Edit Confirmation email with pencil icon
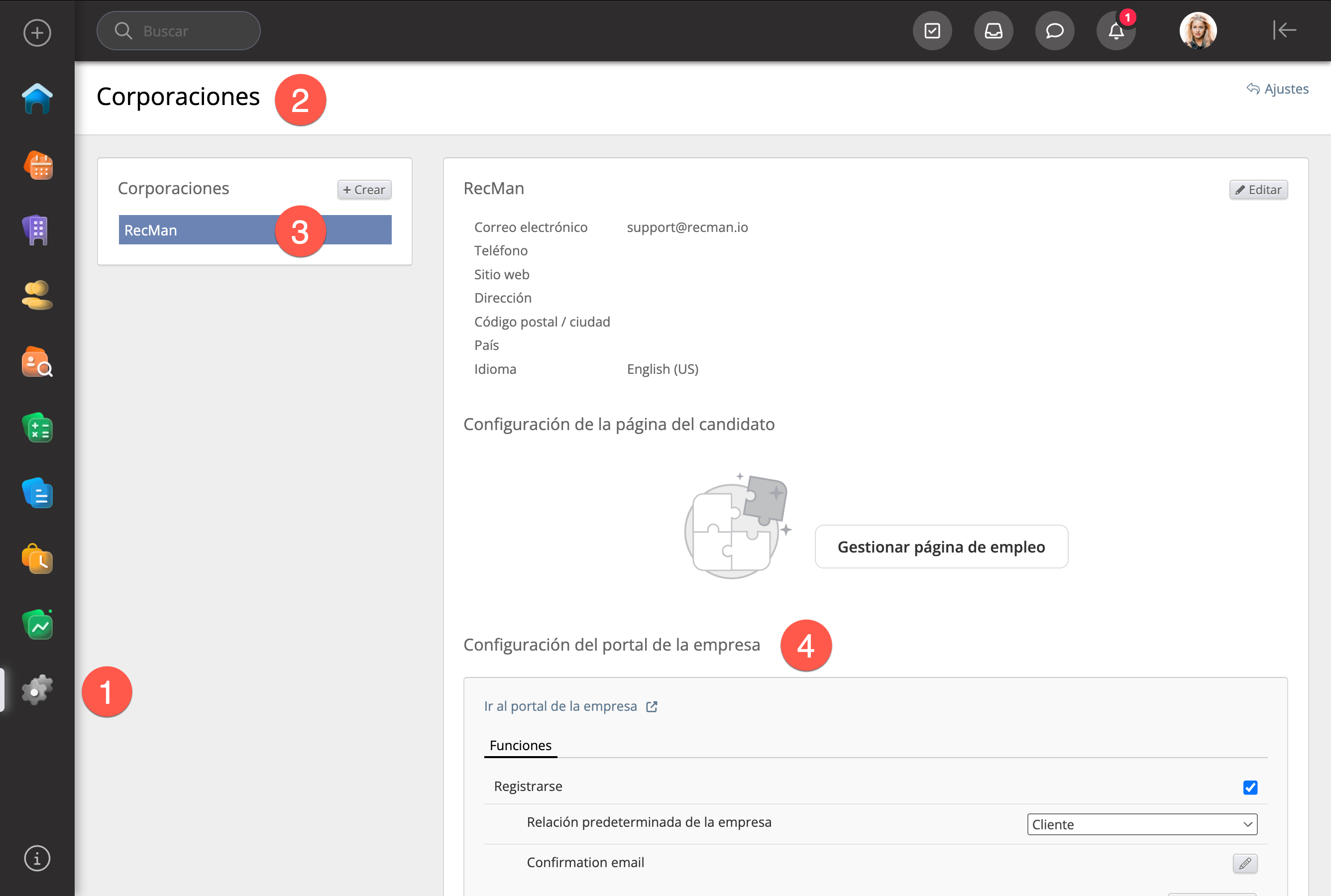The width and height of the screenshot is (1331, 896). (1245, 864)
